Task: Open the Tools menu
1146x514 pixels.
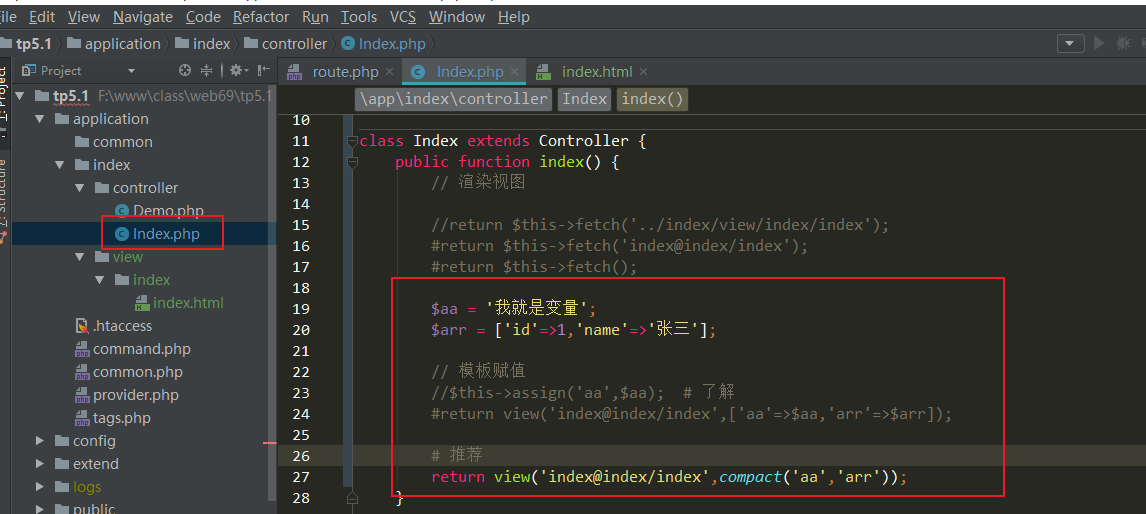Action: pos(359,16)
